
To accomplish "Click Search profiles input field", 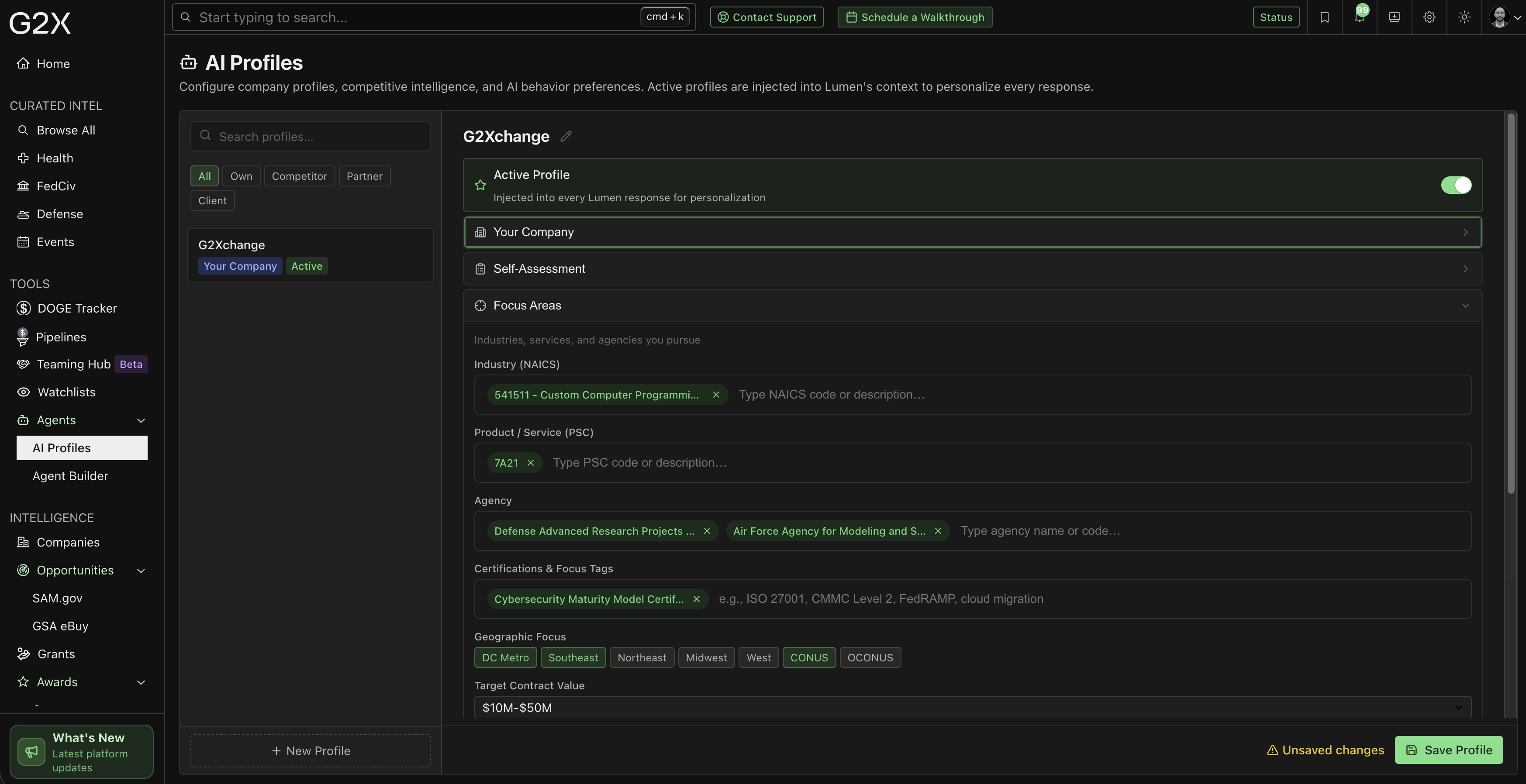I will point(311,136).
